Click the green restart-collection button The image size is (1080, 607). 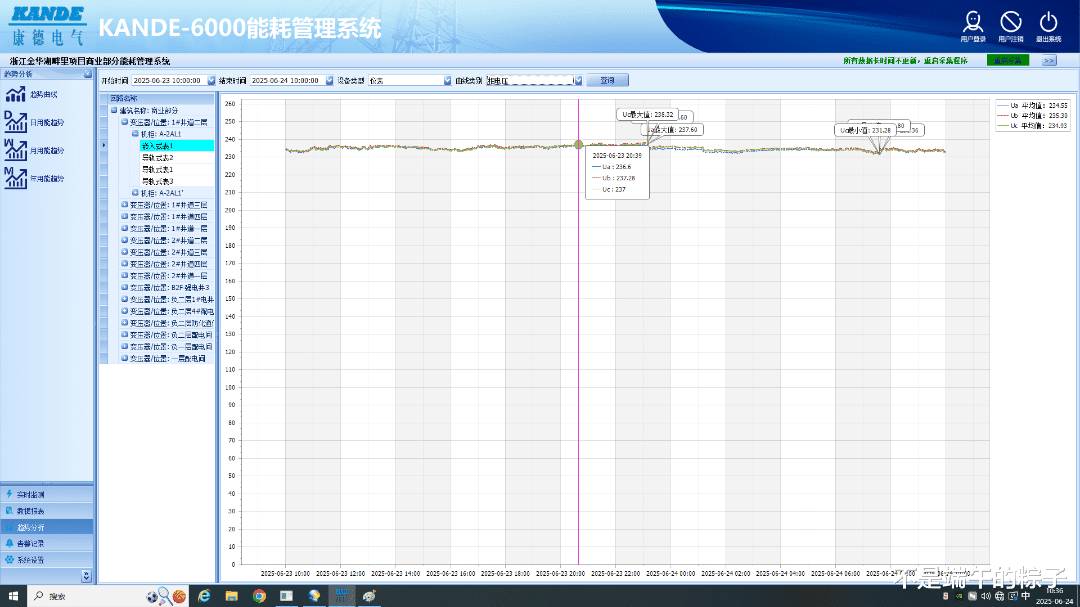[x=1008, y=61]
